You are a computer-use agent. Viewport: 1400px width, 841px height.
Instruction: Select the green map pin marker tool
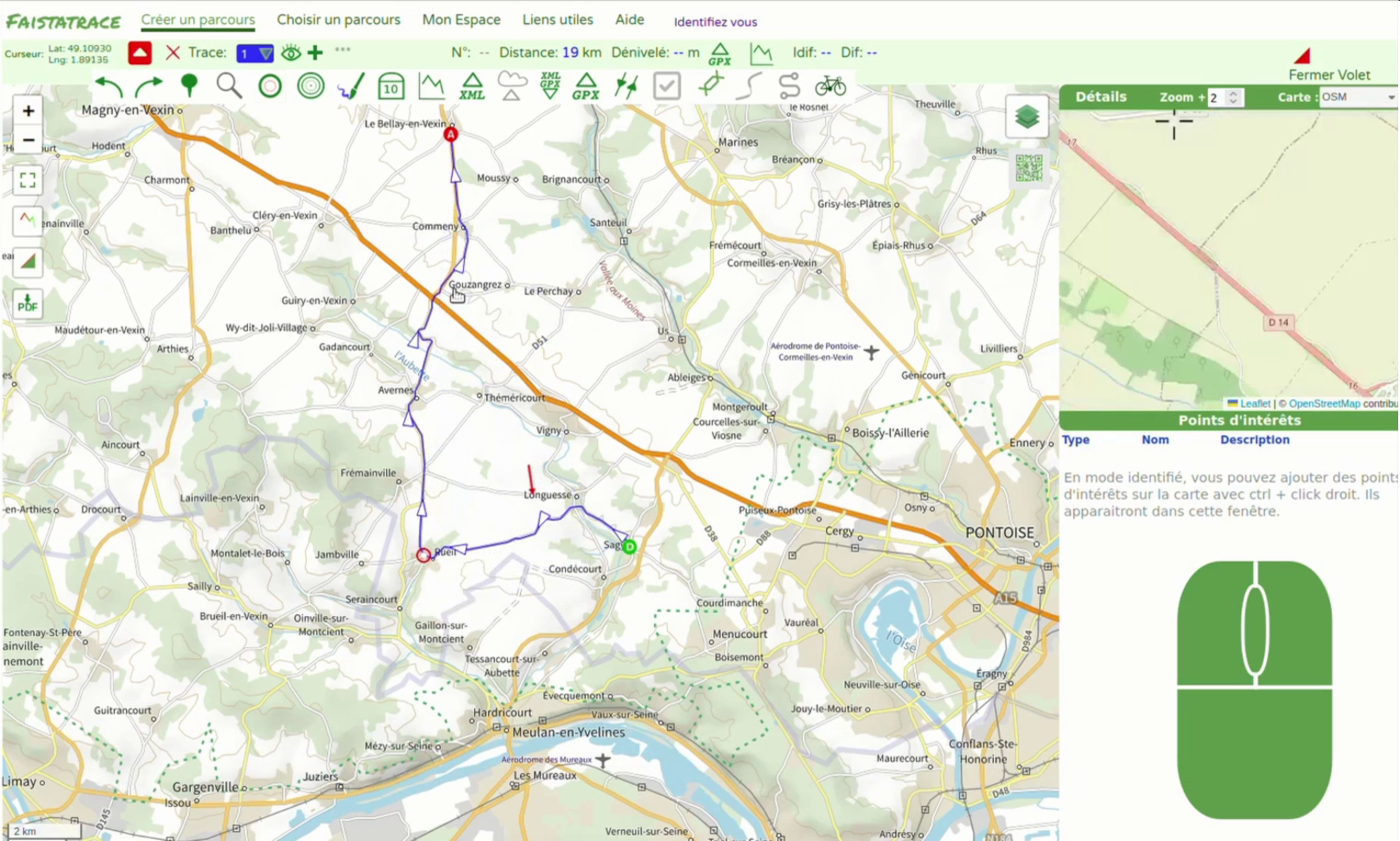[x=189, y=86]
